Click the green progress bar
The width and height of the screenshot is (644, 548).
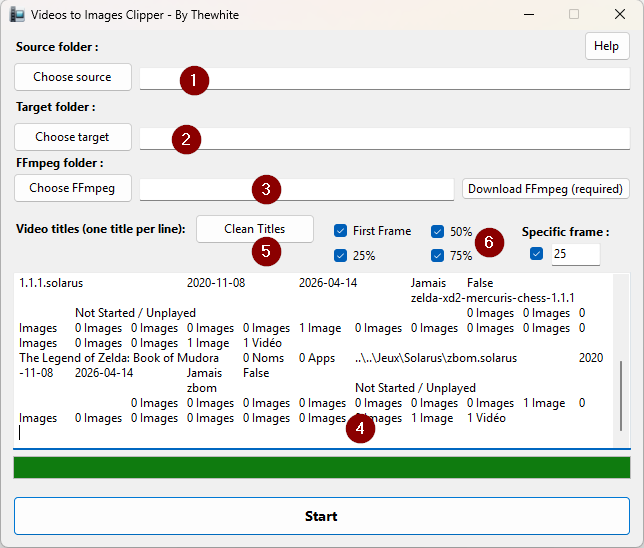pyautogui.click(x=321, y=468)
